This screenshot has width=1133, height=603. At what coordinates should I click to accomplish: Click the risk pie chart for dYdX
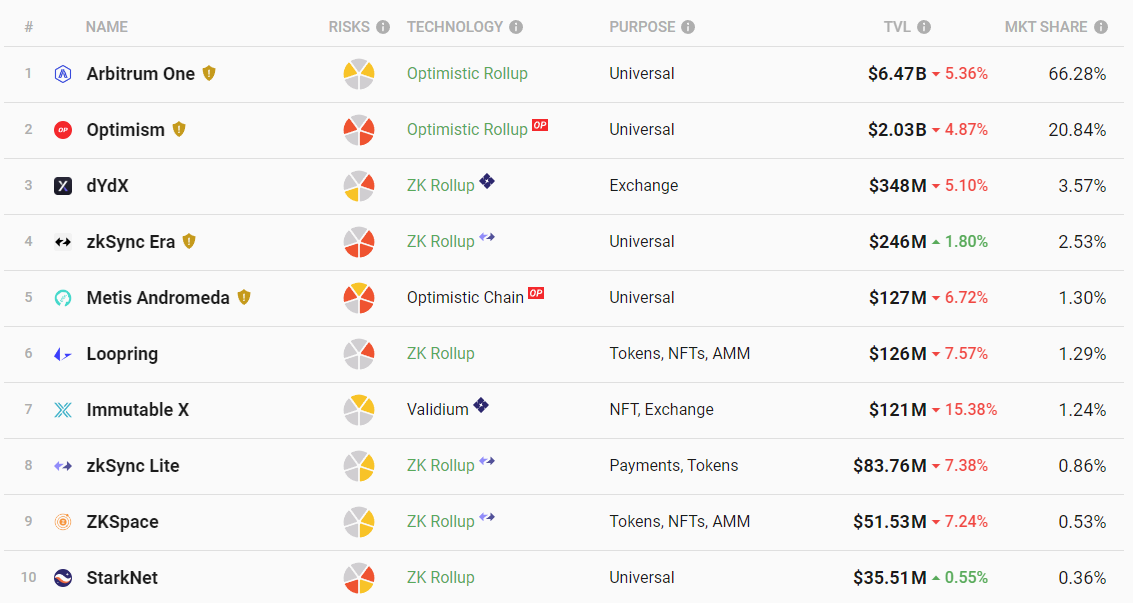[x=359, y=186]
